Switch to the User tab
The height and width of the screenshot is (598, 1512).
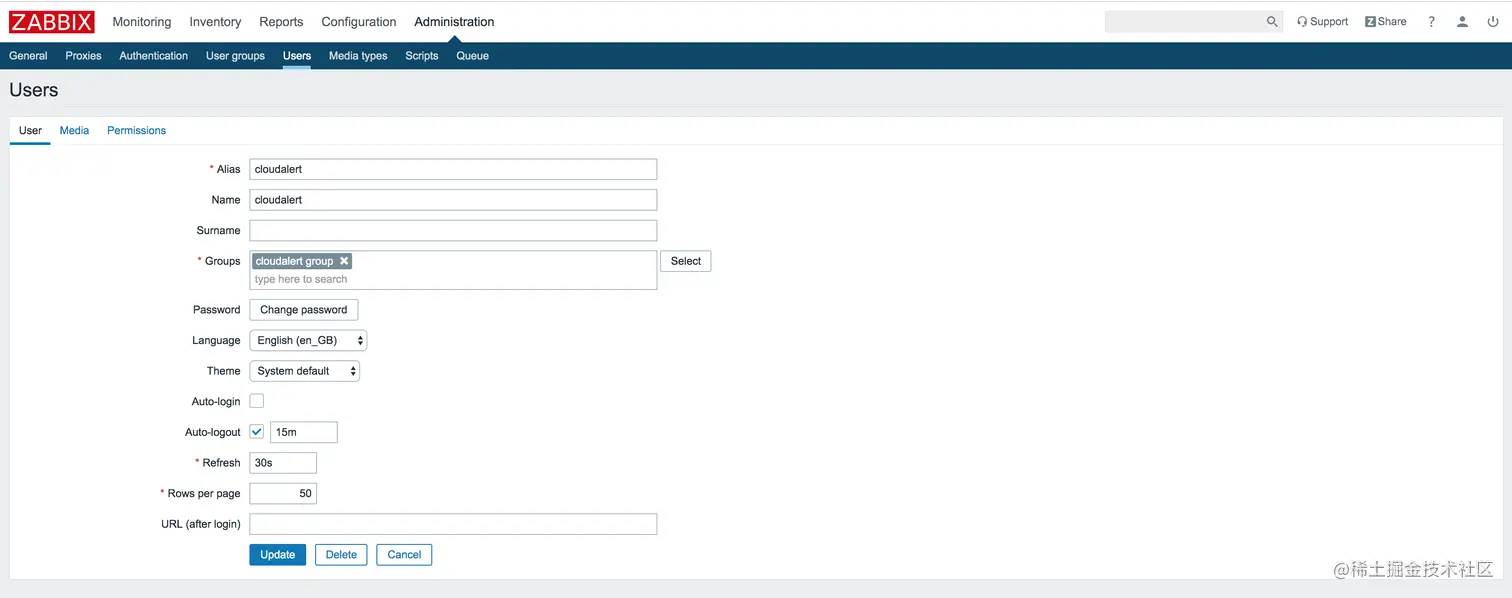pyautogui.click(x=30, y=131)
